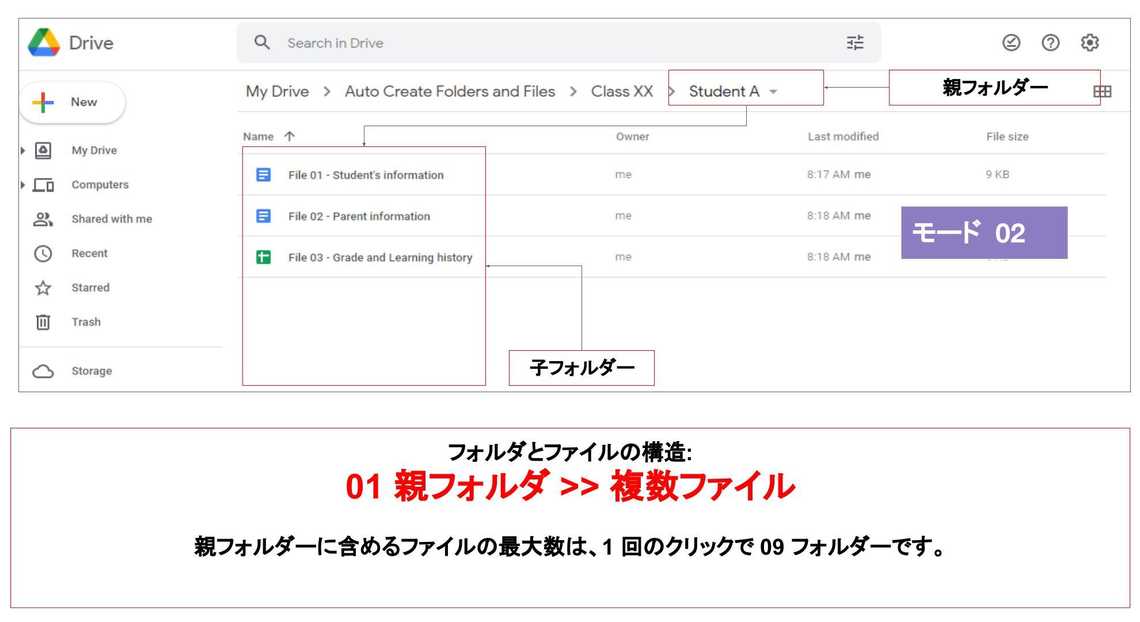
Task: Expand the My Drive tree arrow
Action: coord(23,150)
